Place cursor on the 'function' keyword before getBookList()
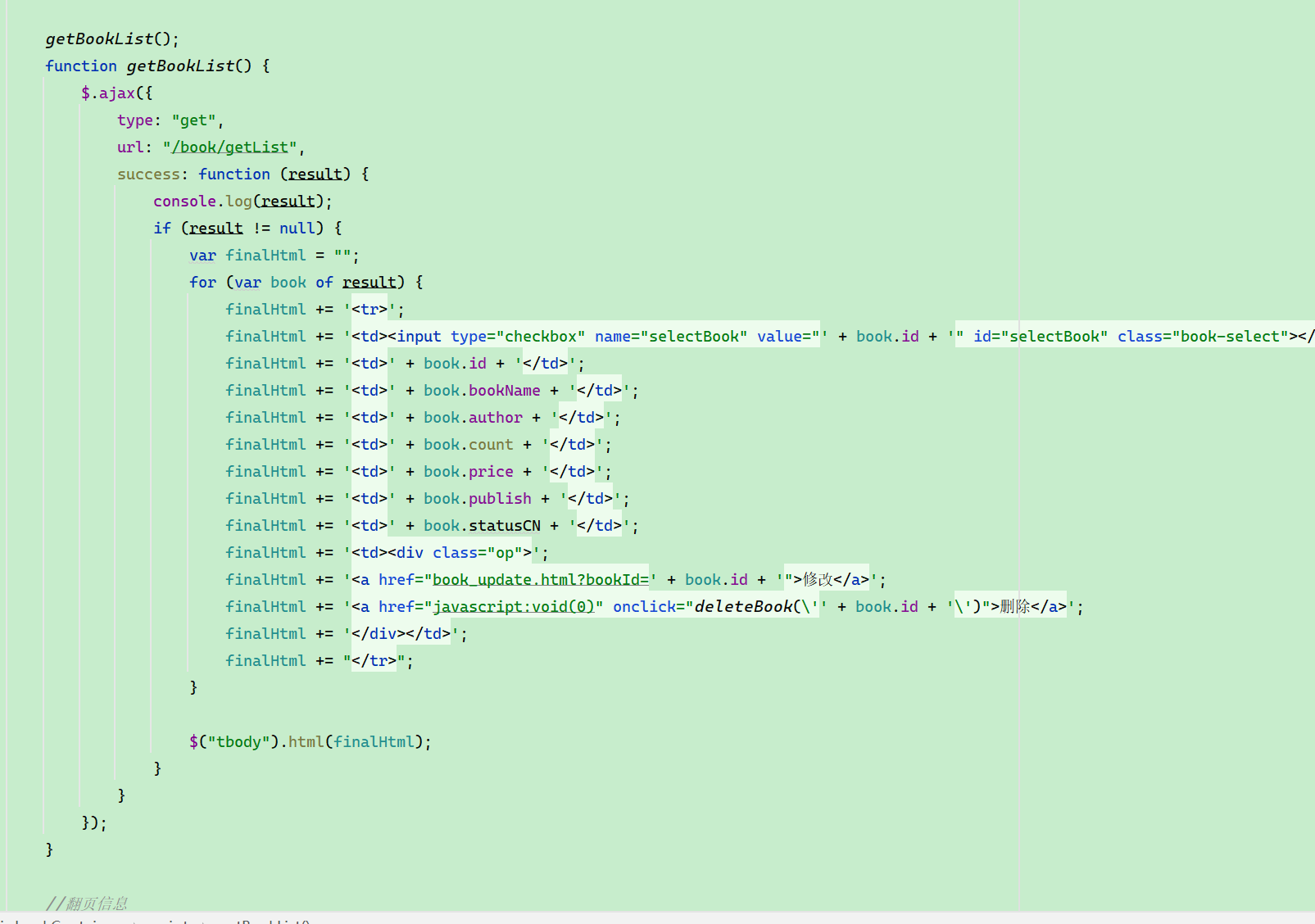 click(x=81, y=66)
